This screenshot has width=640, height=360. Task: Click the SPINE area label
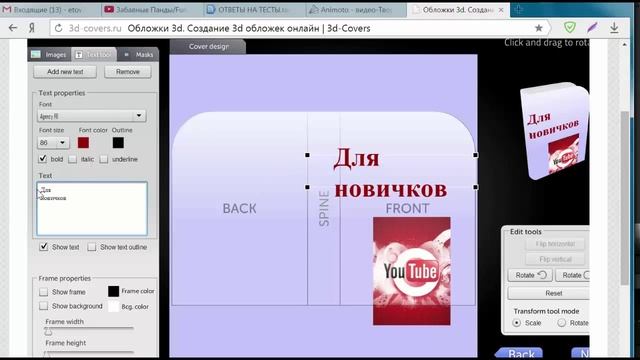[x=324, y=209]
